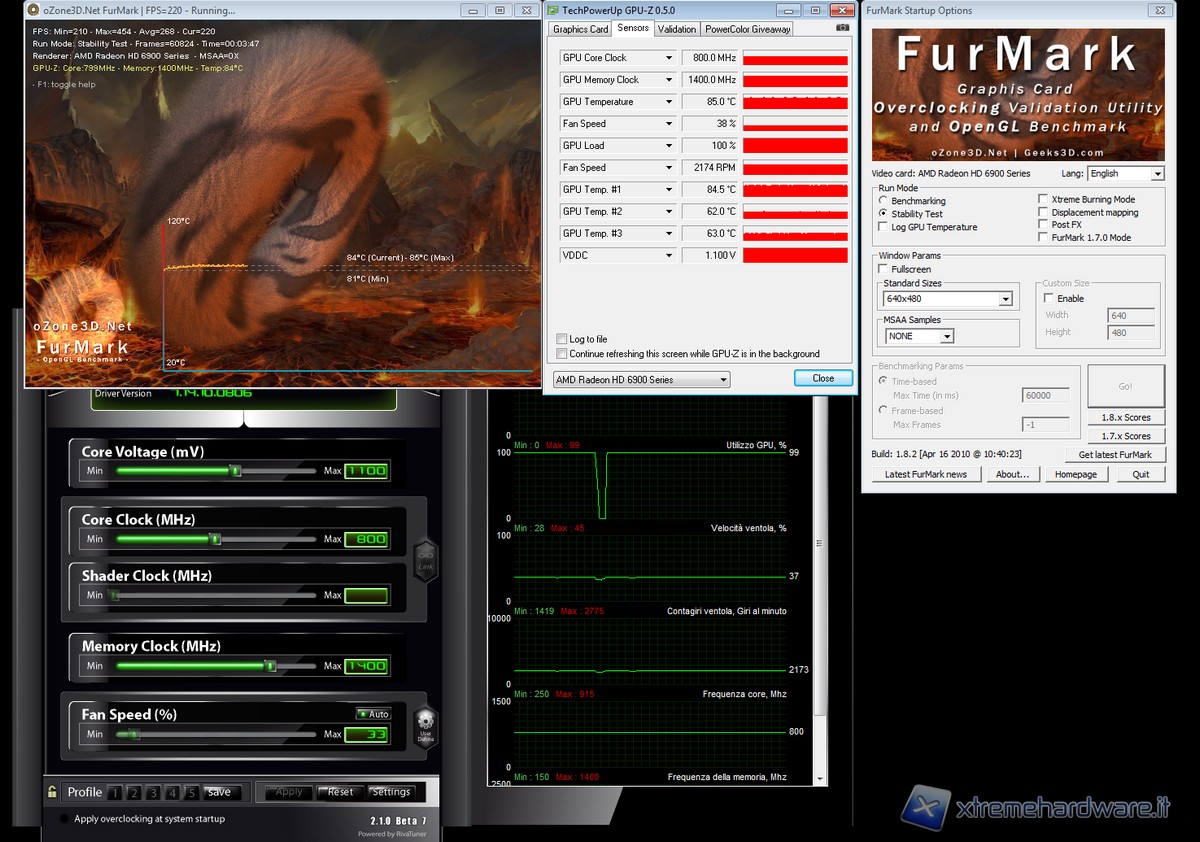Screen dimensions: 1200x842
Task: Open the FurMark Homepage button
Action: coord(1076,474)
